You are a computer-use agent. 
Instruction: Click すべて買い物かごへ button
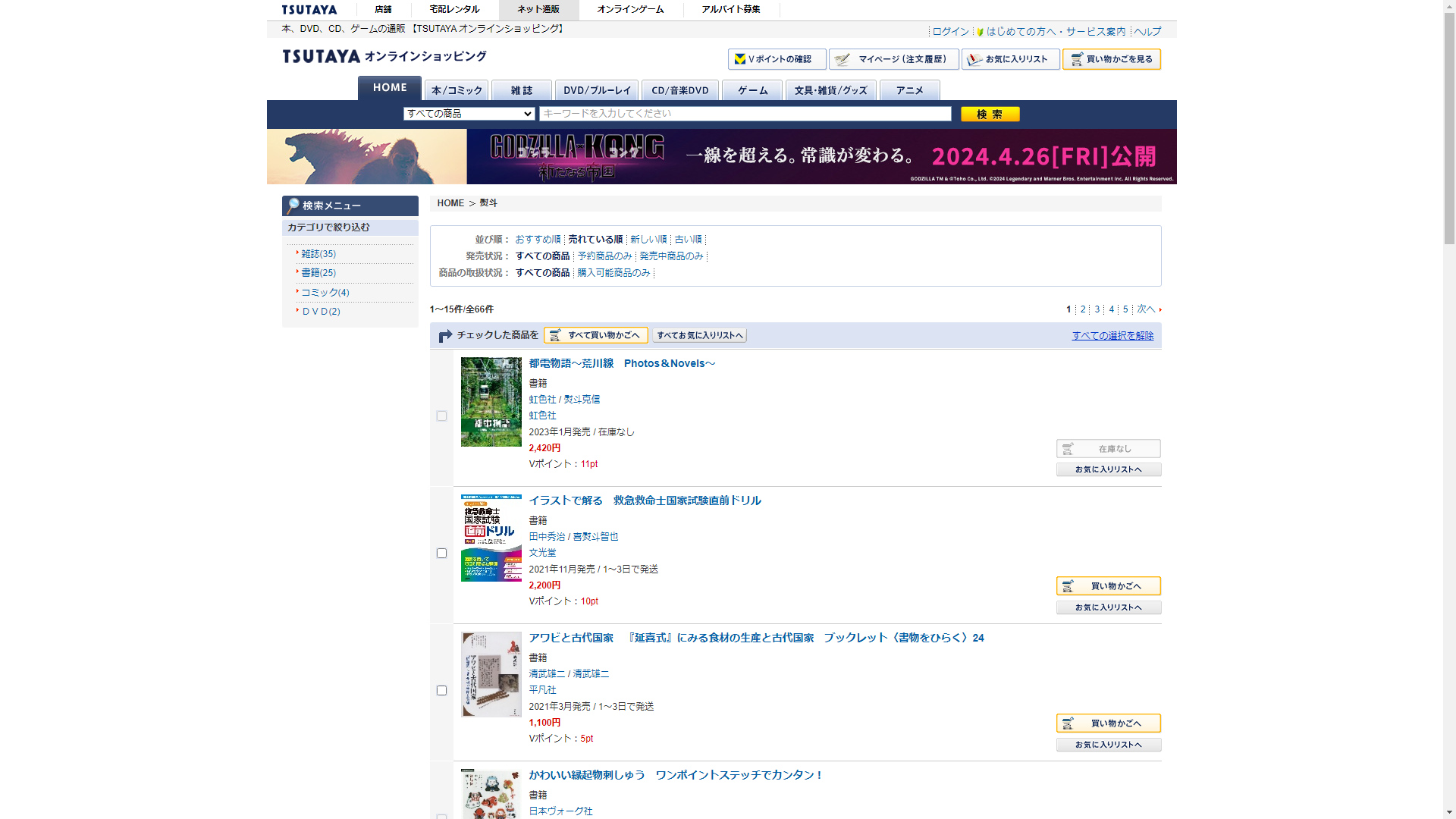point(596,335)
